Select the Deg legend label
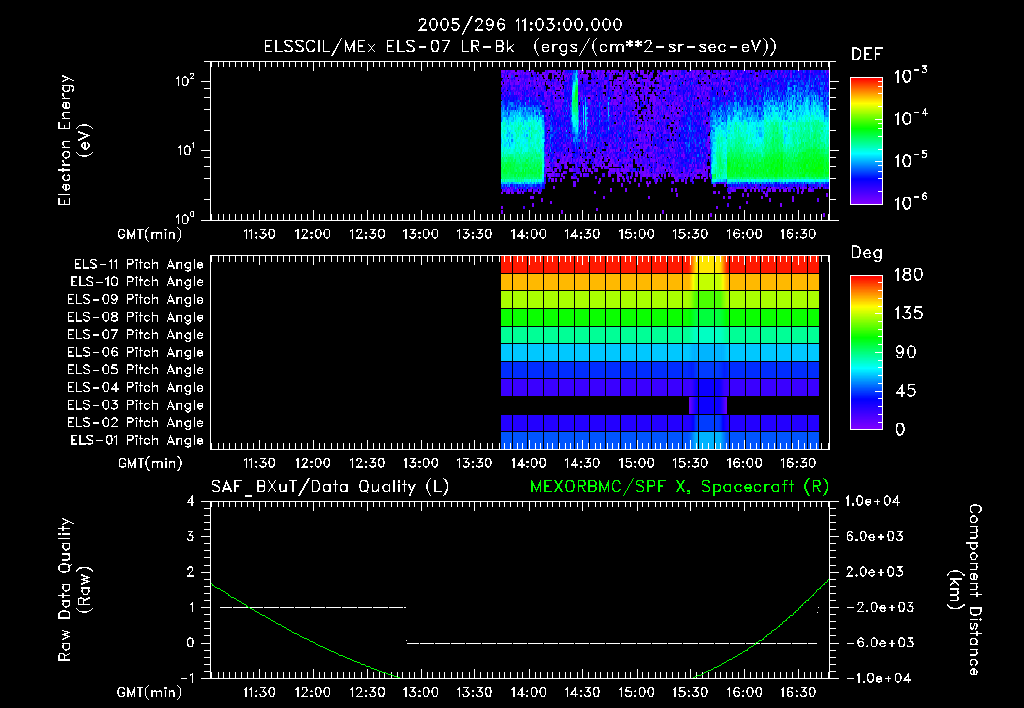Image resolution: width=1024 pixels, height=708 pixels. [x=866, y=253]
